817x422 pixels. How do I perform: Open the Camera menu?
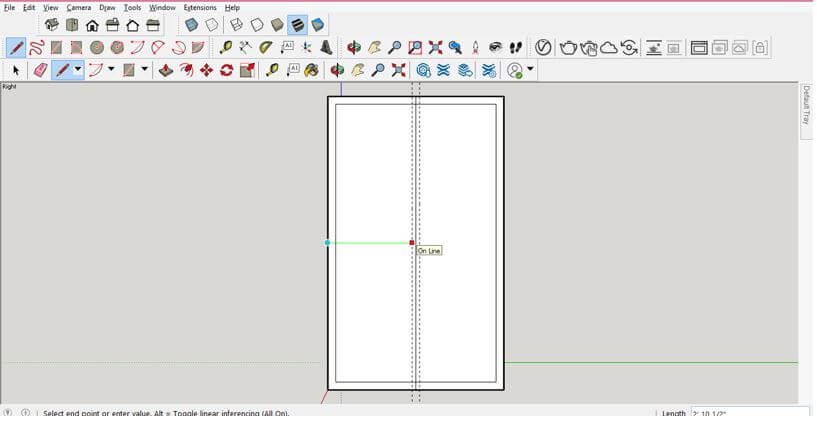[x=79, y=8]
